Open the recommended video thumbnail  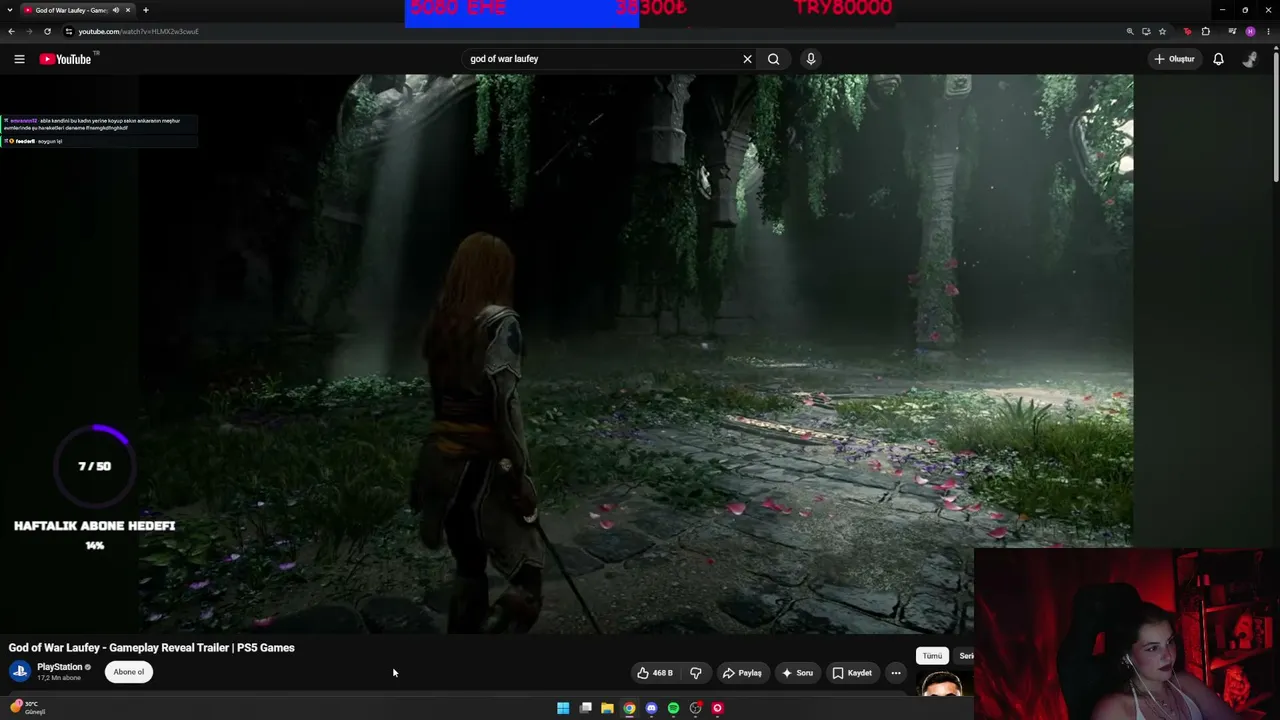click(940, 685)
